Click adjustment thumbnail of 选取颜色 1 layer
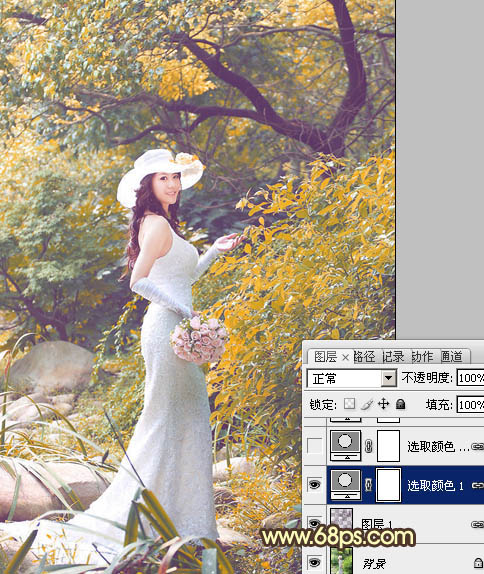The width and height of the screenshot is (484, 574). pyautogui.click(x=345, y=485)
